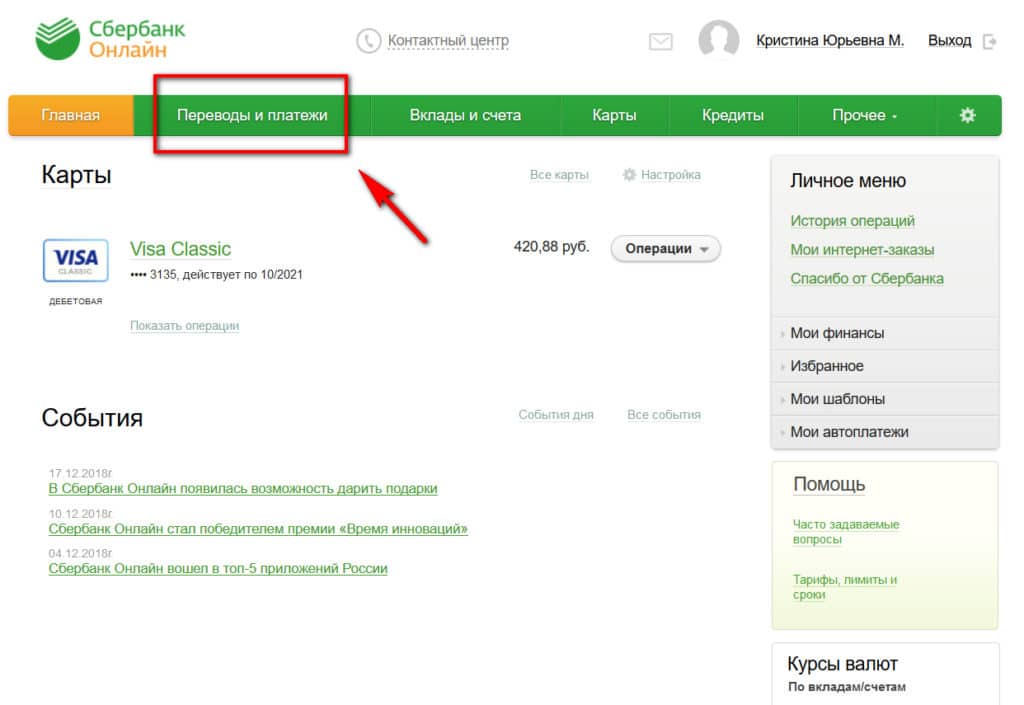This screenshot has height=705, width=1024.
Task: Open the Вклады и счета tab
Action: coord(465,116)
